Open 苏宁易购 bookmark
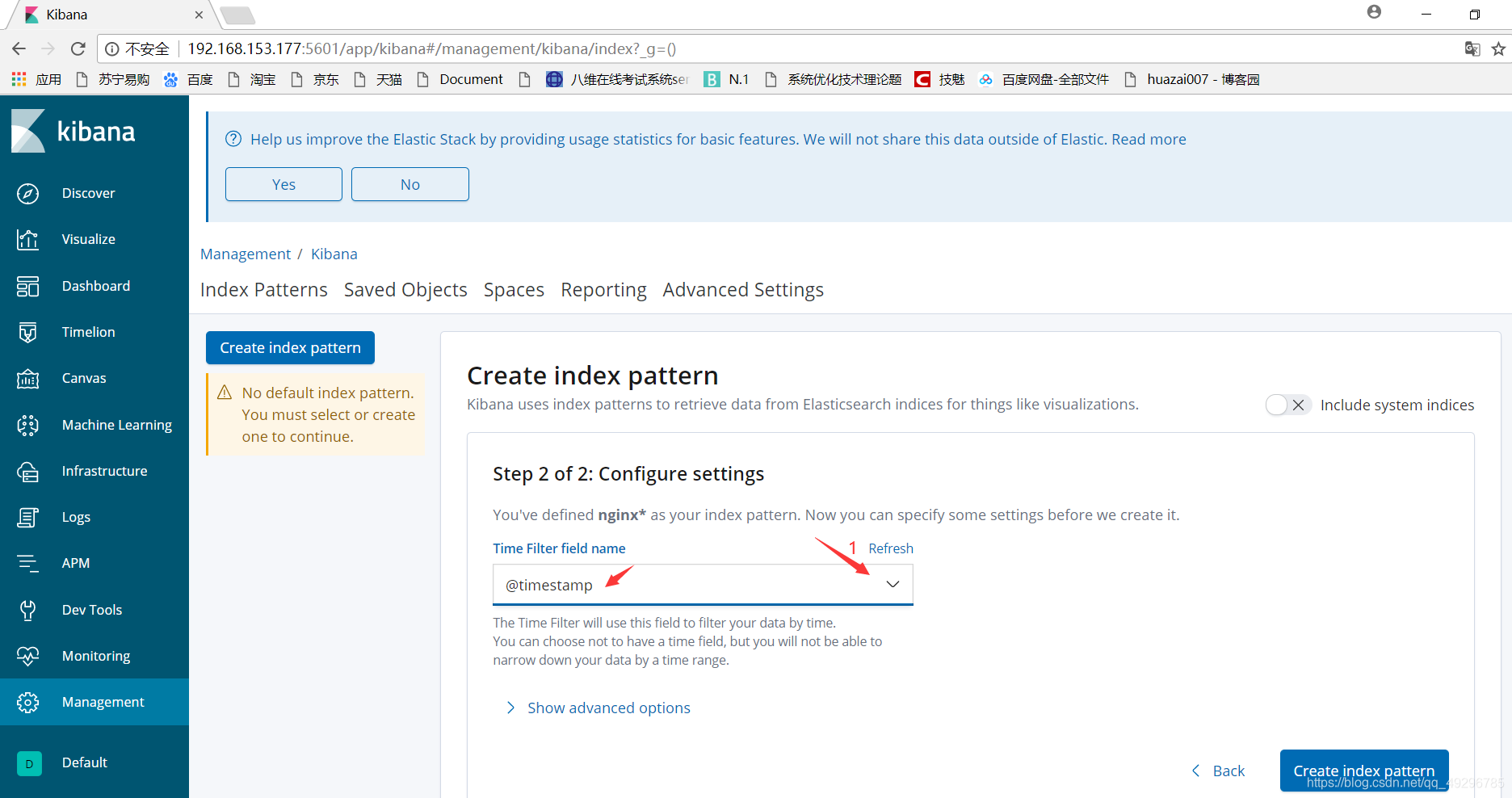 pos(112,79)
